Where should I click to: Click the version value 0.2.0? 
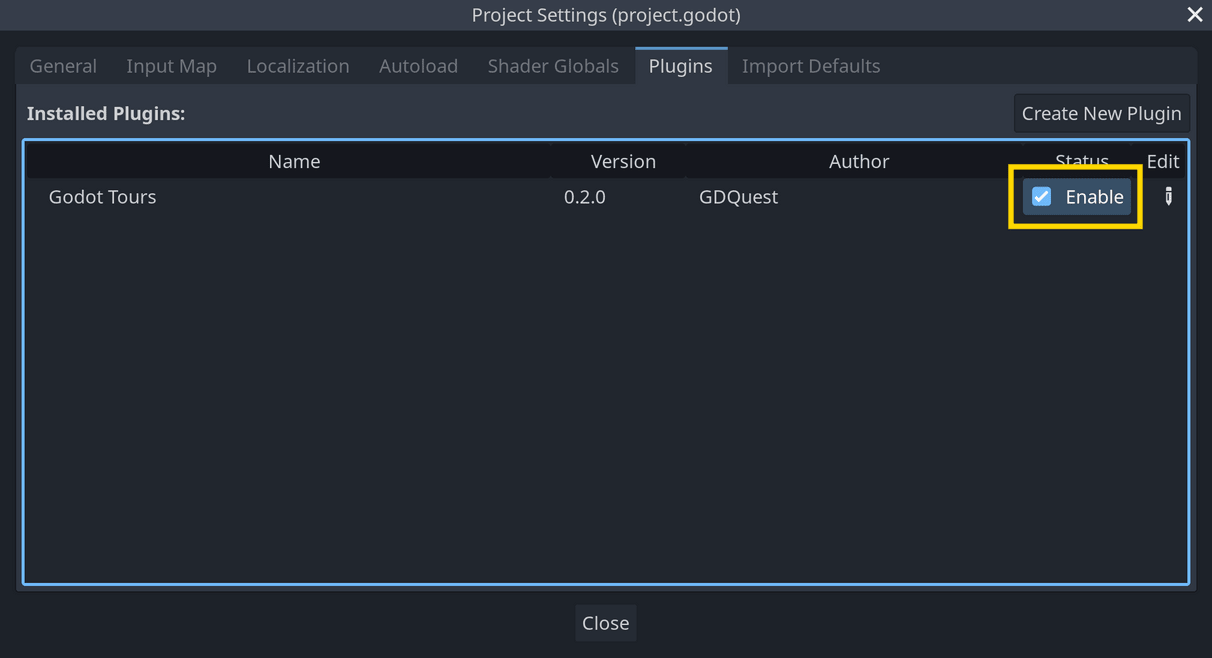(585, 197)
